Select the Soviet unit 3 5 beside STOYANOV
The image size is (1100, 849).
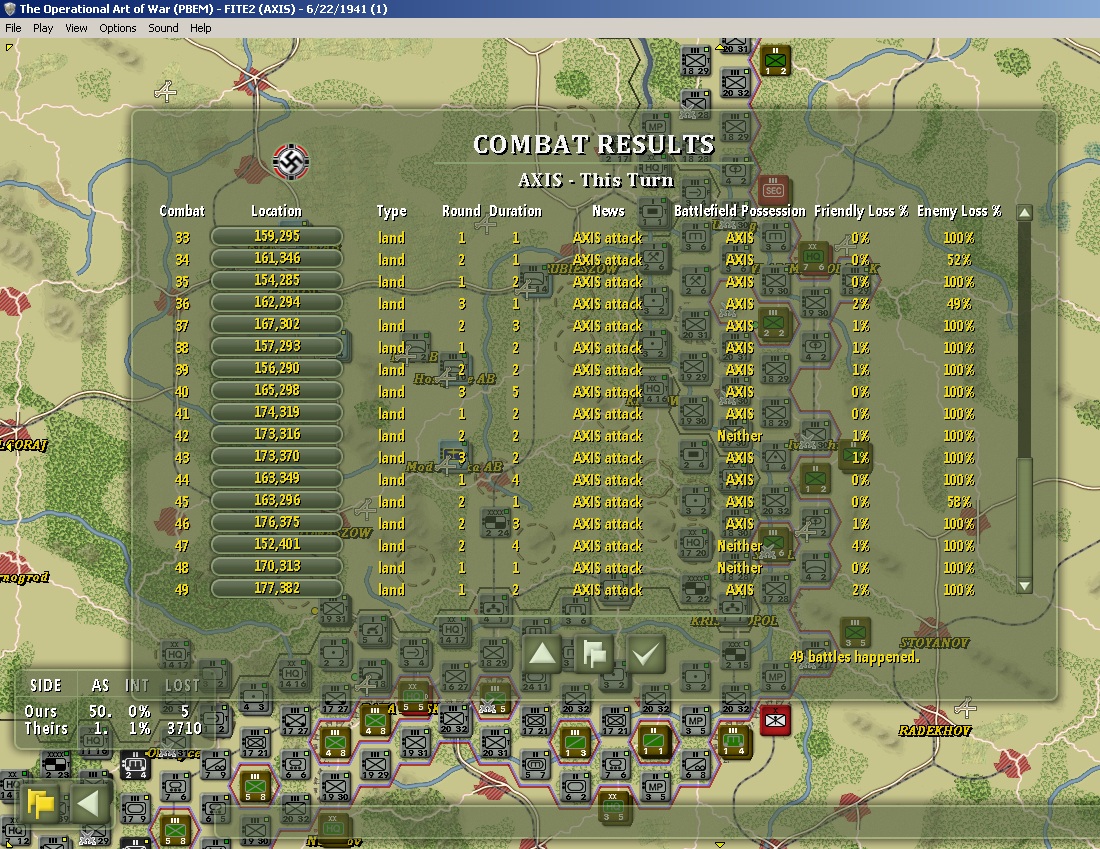(x=855, y=632)
